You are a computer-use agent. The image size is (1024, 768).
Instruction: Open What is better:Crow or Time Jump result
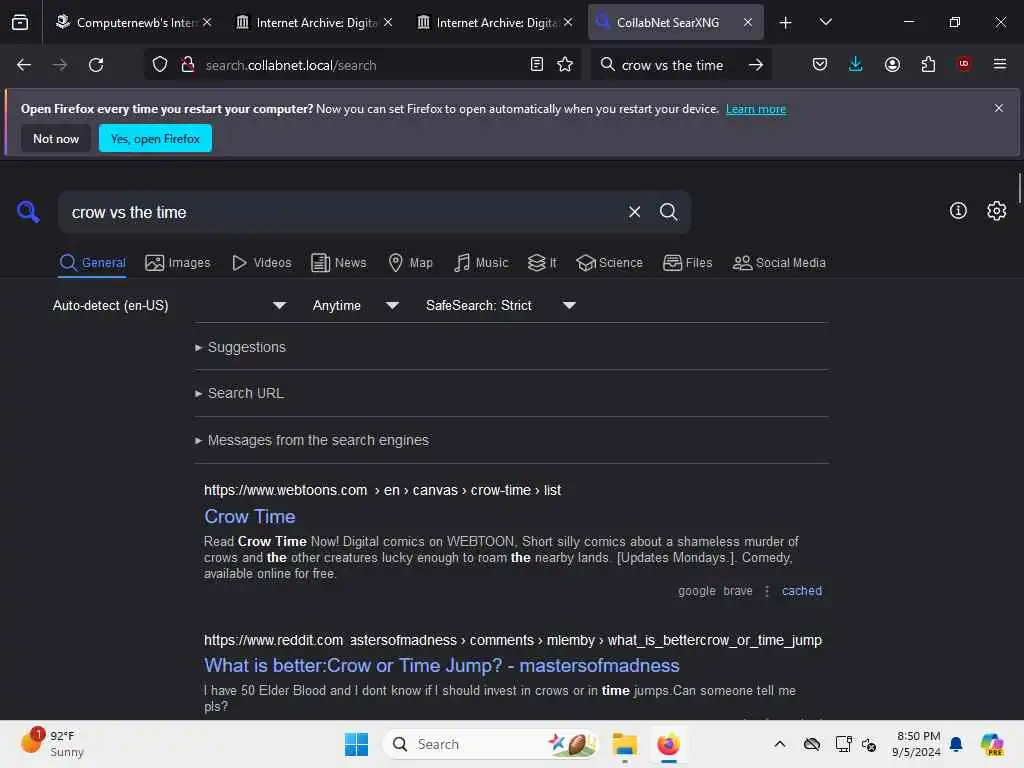441,665
